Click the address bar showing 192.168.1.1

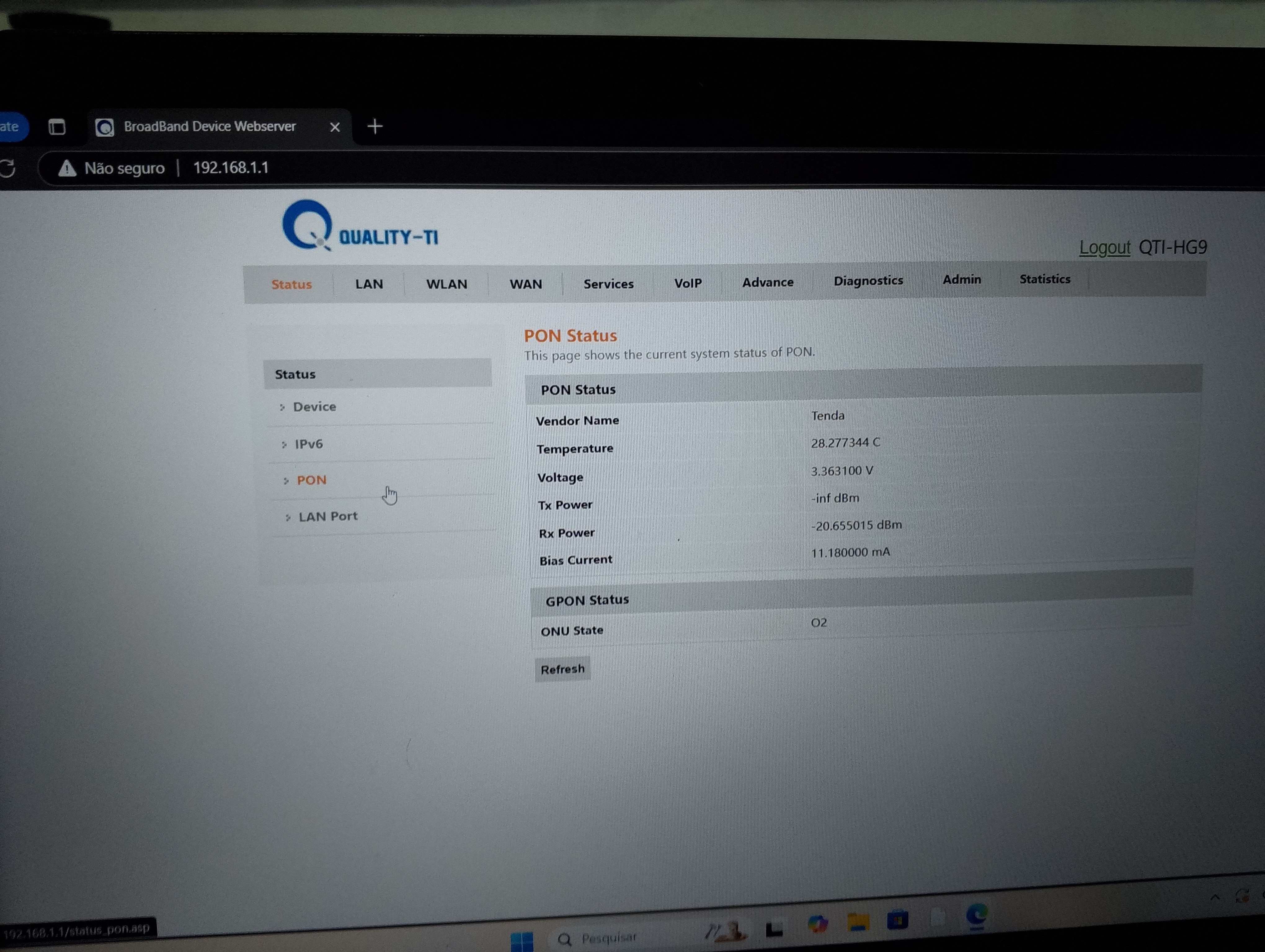click(x=230, y=168)
